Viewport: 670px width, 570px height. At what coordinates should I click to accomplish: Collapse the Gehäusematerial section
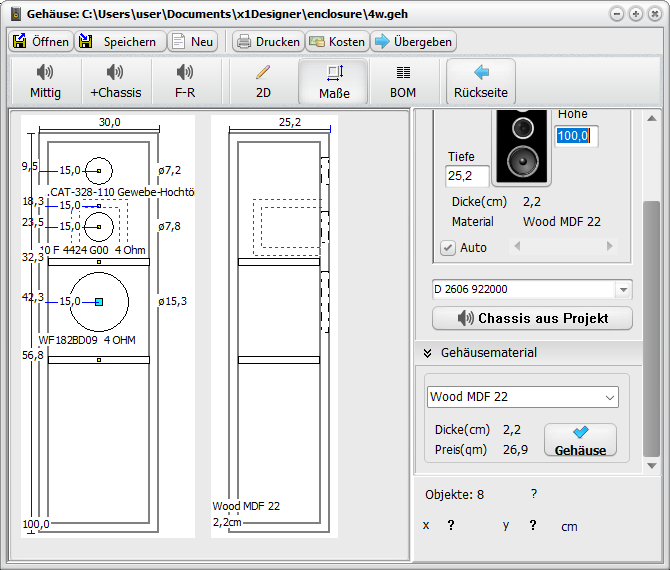click(x=427, y=353)
